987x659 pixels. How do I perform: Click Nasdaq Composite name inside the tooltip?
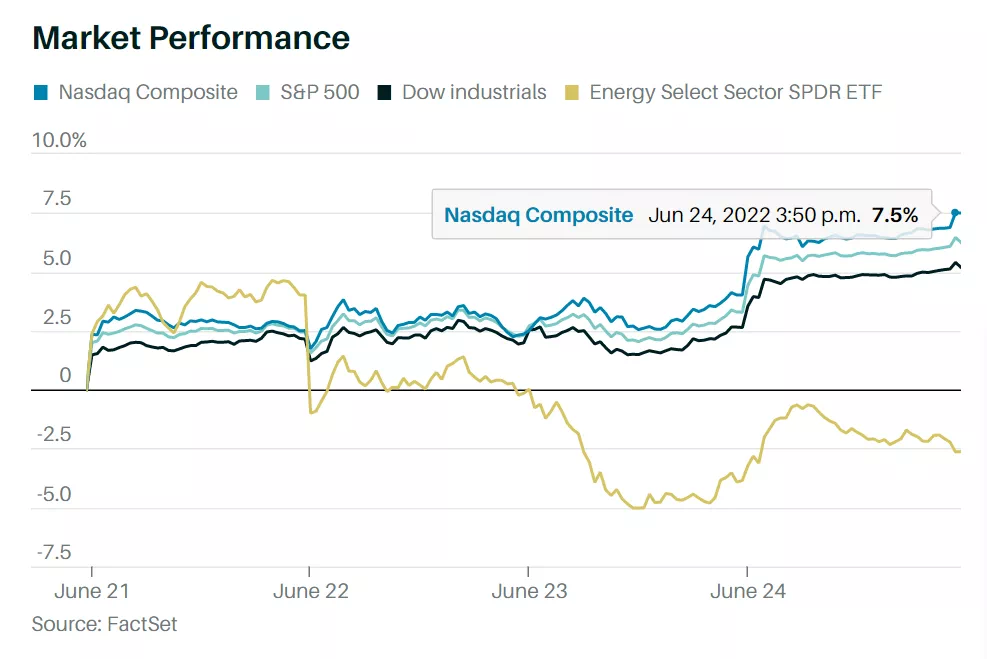coord(538,215)
